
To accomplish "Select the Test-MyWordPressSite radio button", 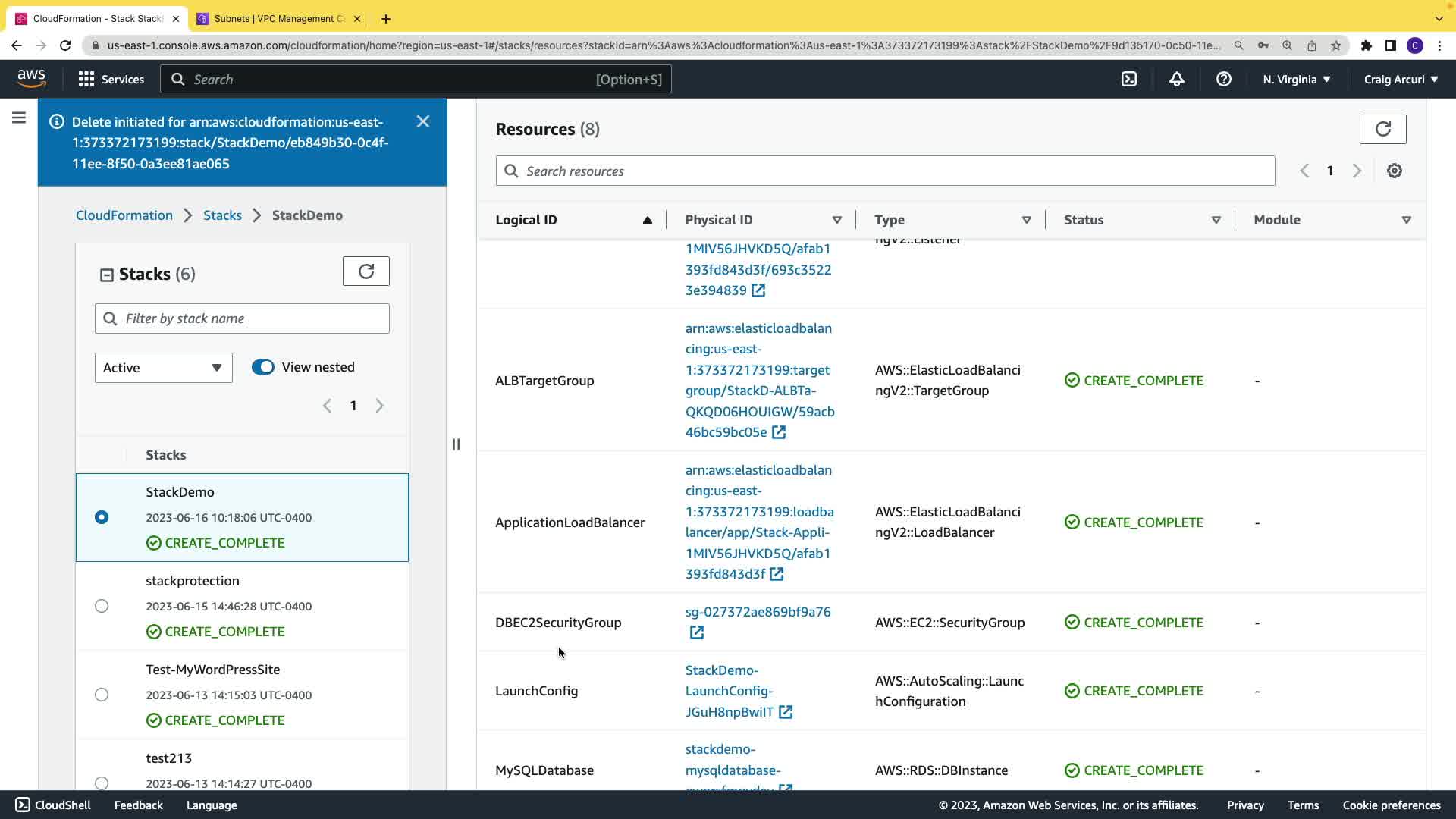I will point(102,695).
